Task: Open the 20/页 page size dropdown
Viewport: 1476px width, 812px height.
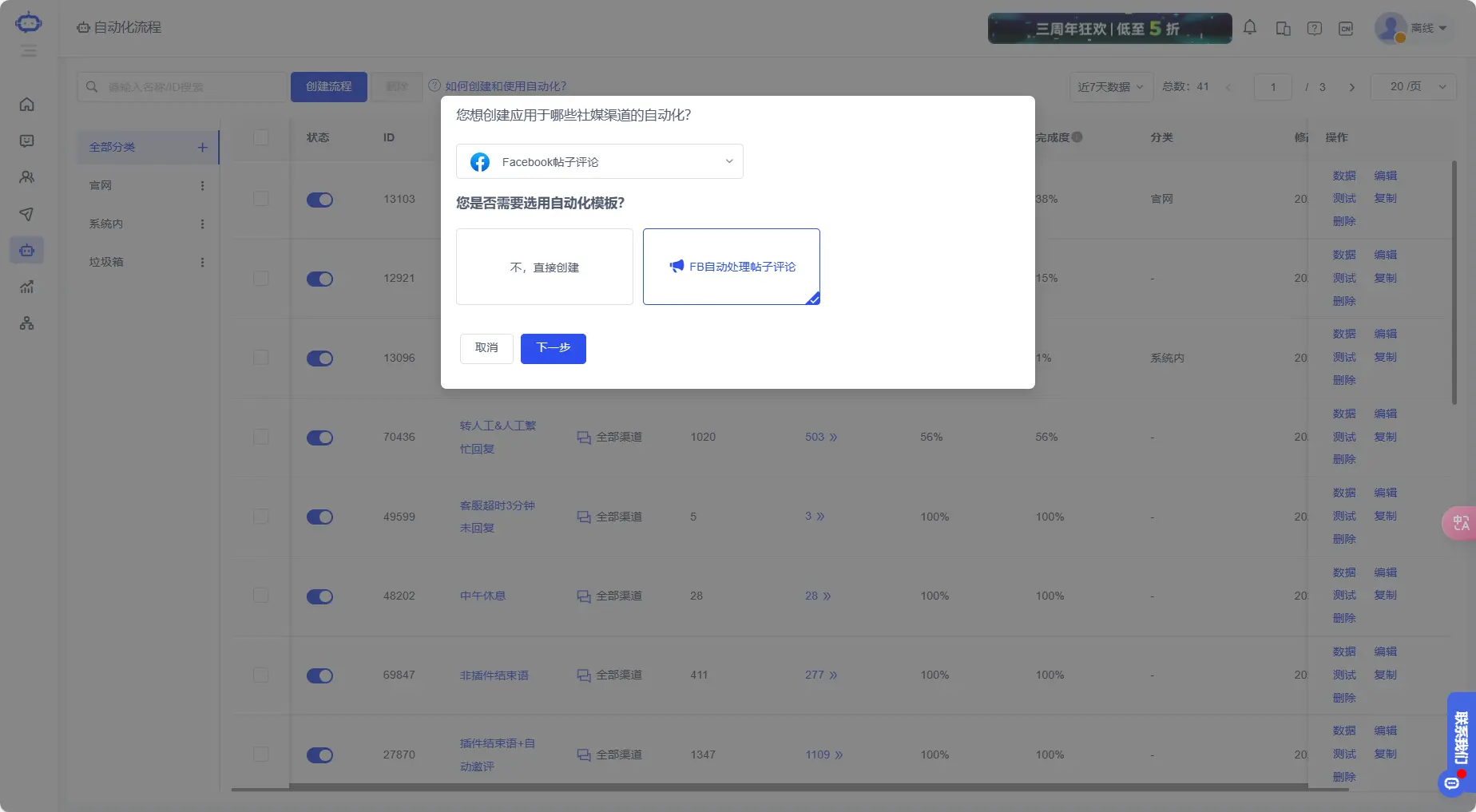Action: [1413, 86]
